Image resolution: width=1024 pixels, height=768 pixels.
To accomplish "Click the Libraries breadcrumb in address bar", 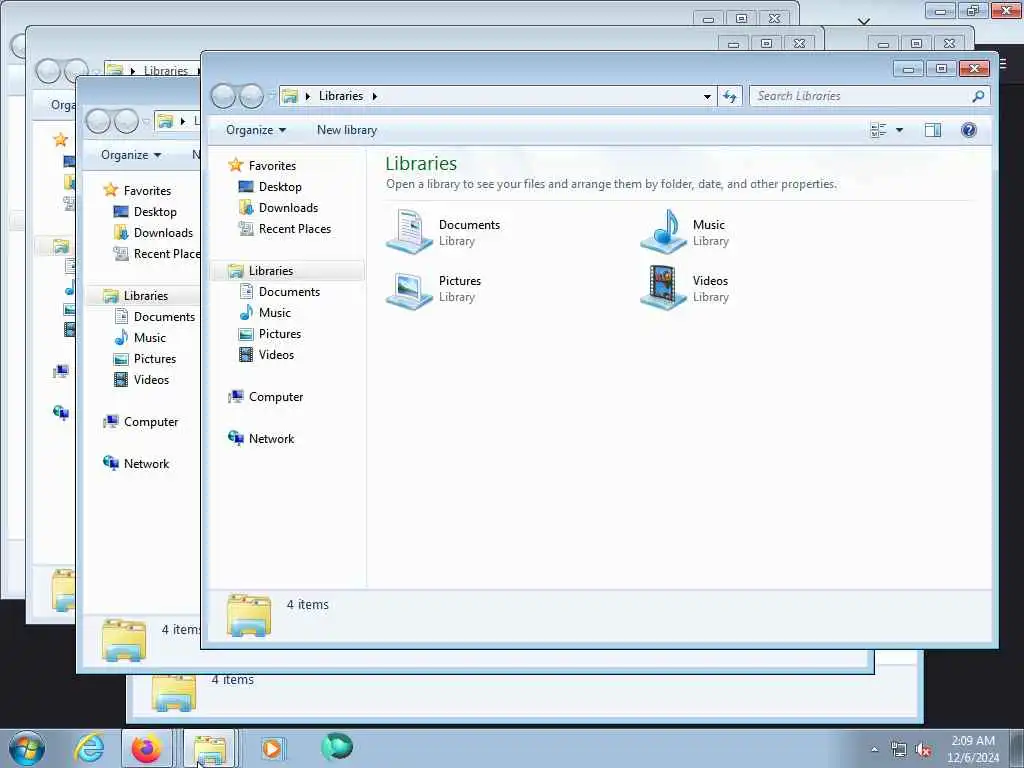I will click(x=341, y=96).
